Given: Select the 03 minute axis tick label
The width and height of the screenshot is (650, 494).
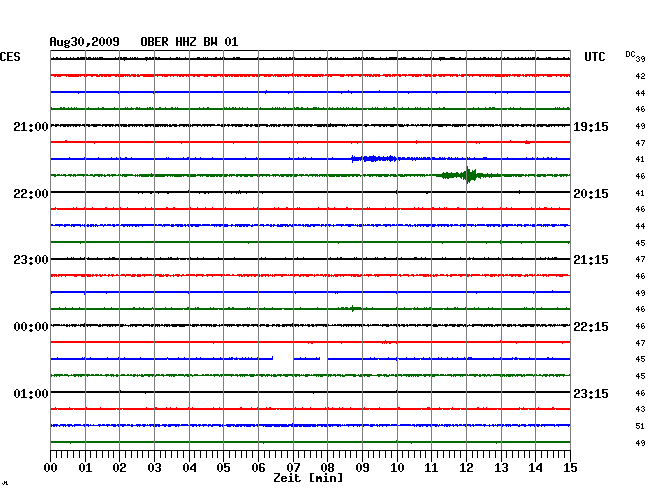Looking at the screenshot, I should click(x=155, y=468).
